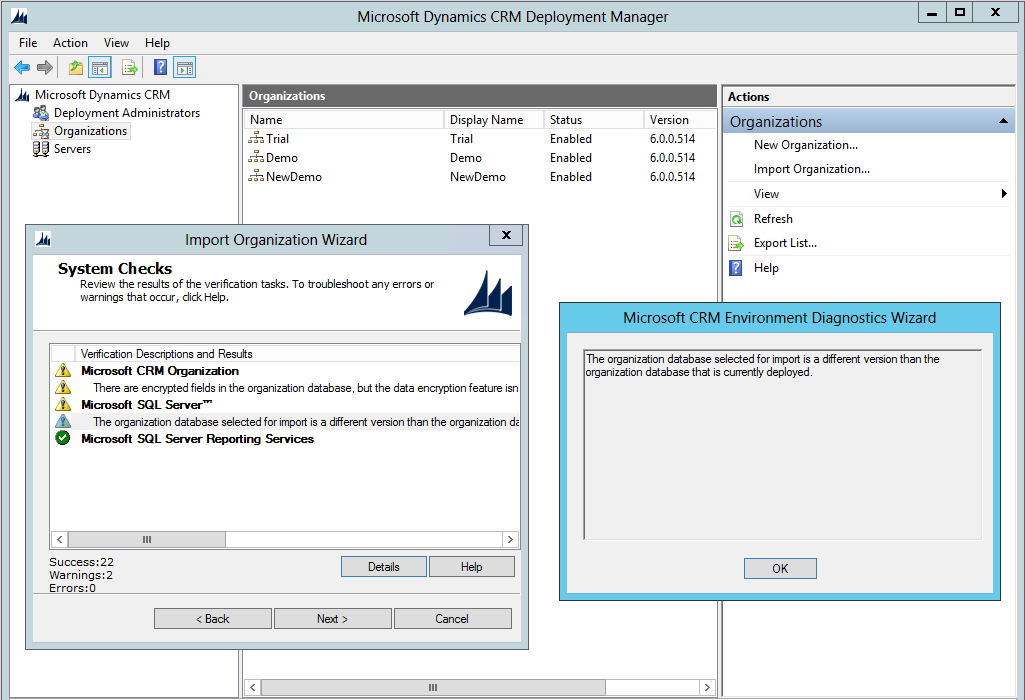Viewport: 1025px width, 700px height.
Task: Click the Back arrow toolbar icon
Action: 22,67
